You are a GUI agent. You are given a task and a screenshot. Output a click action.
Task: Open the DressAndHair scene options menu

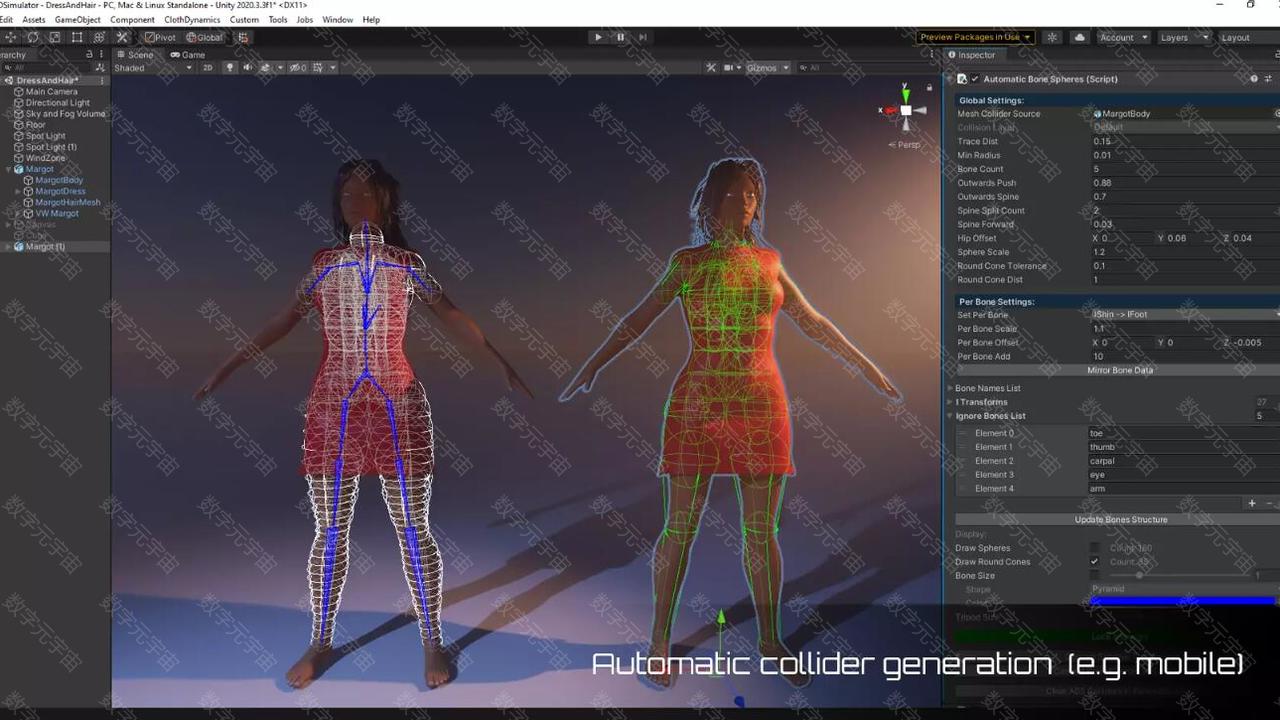(103, 80)
